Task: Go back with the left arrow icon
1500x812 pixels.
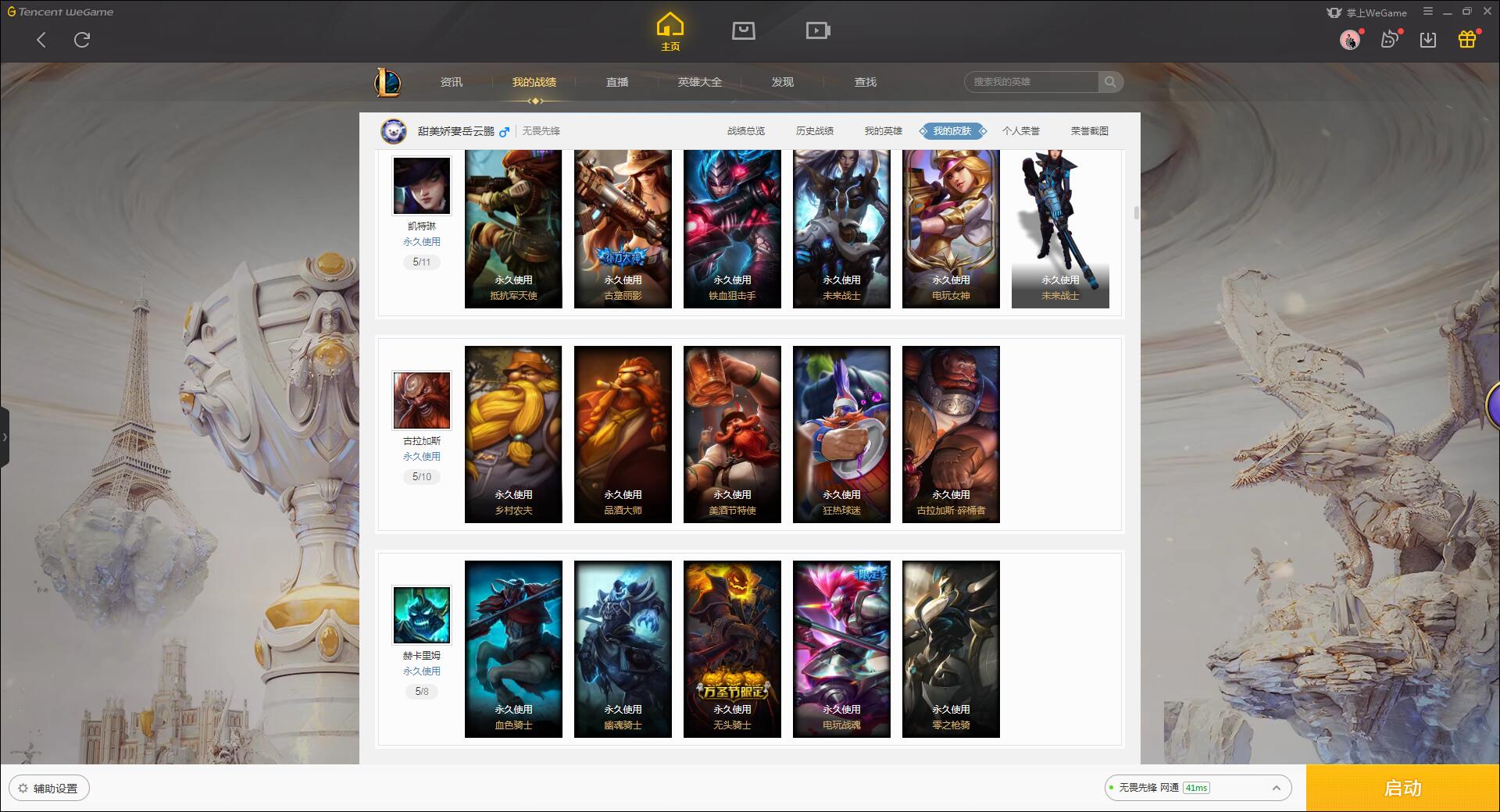Action: tap(41, 40)
